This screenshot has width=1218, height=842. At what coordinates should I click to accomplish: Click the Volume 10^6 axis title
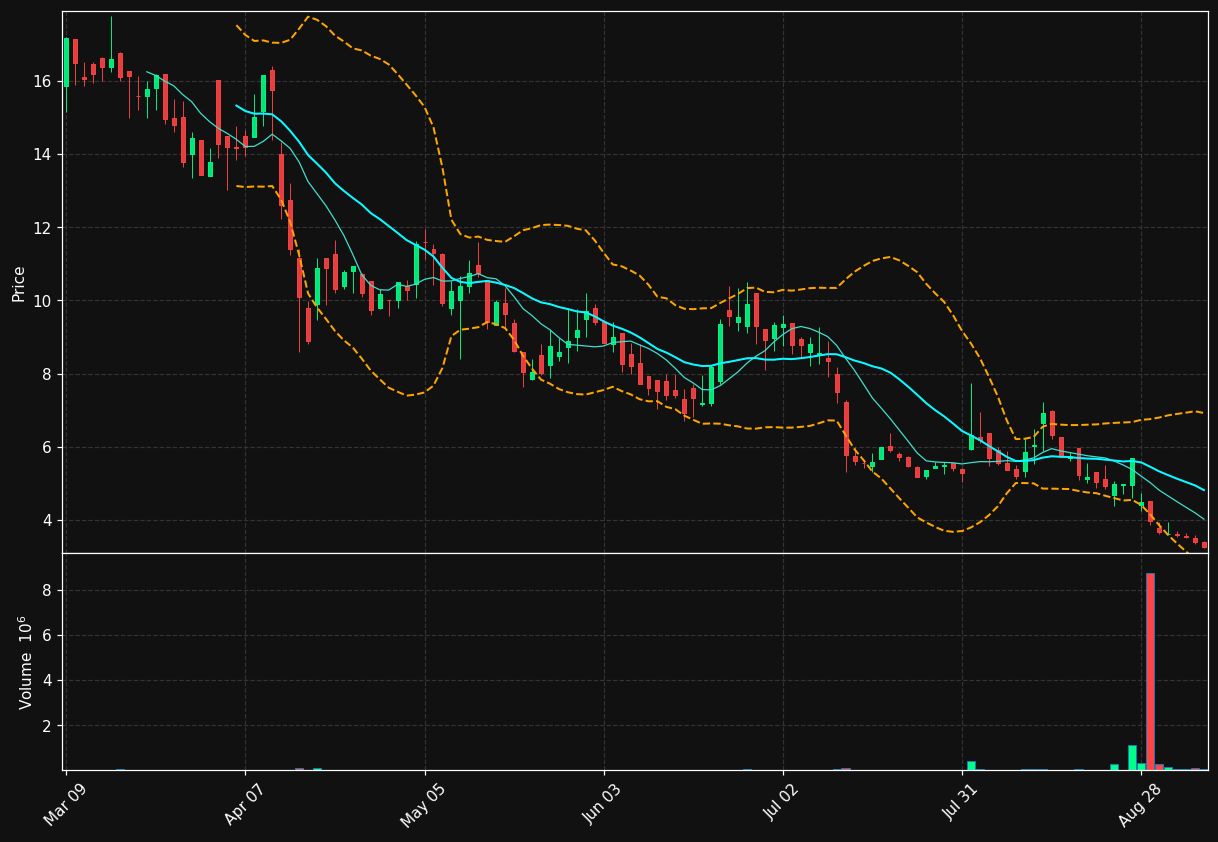tap(26, 662)
